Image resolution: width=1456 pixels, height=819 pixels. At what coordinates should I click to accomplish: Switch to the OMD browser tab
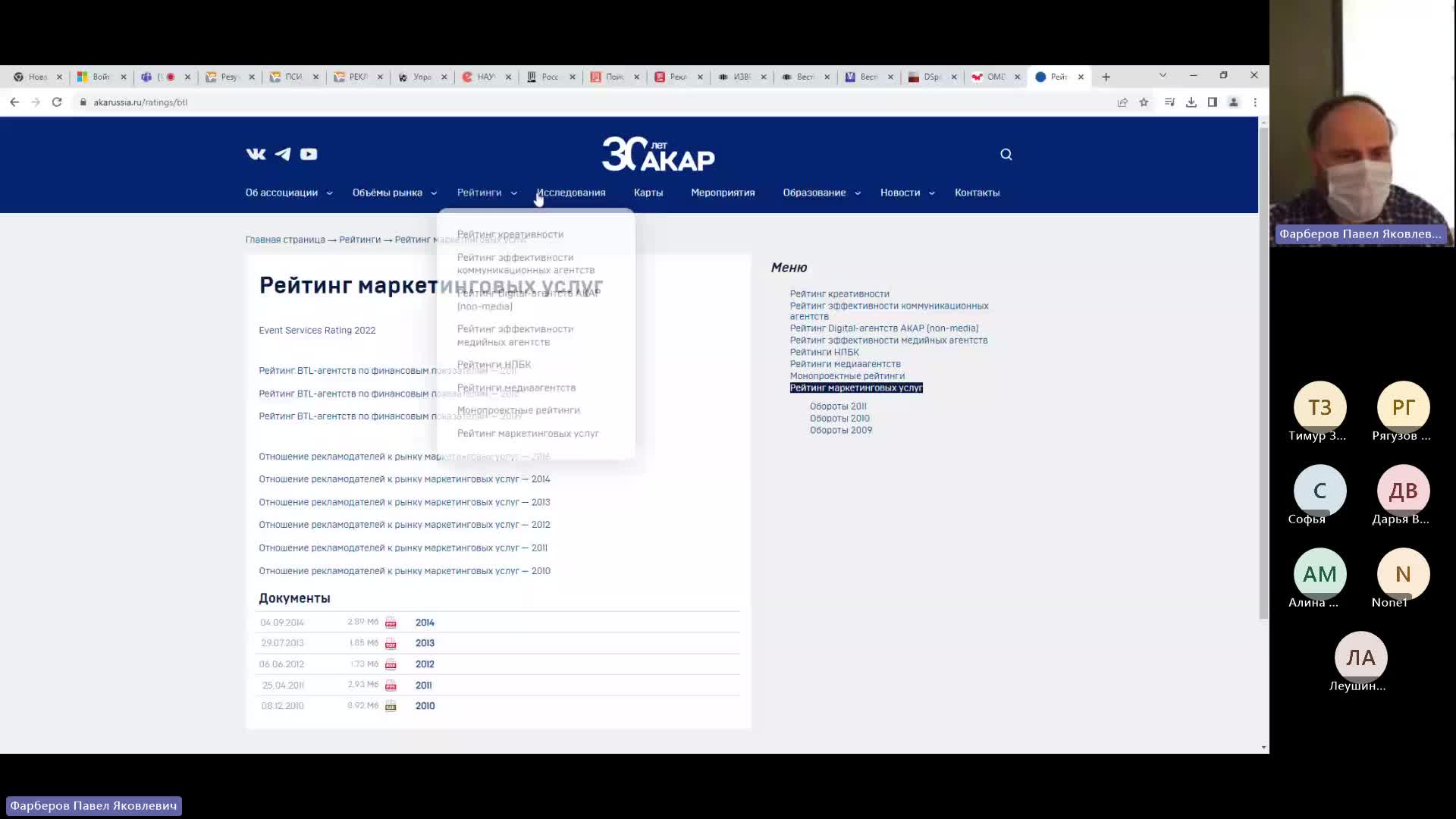pos(995,77)
